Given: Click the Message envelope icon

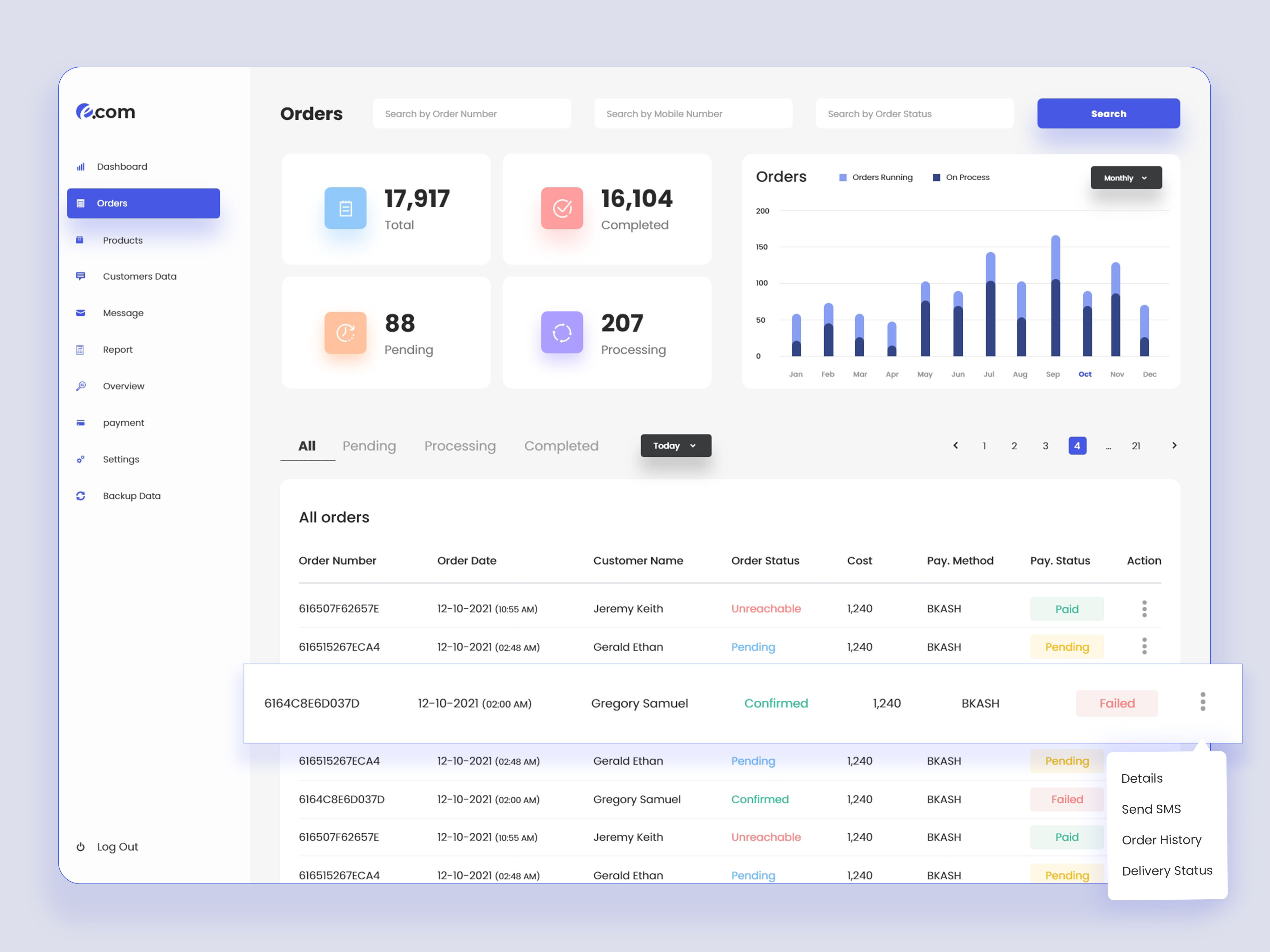Looking at the screenshot, I should click(80, 313).
